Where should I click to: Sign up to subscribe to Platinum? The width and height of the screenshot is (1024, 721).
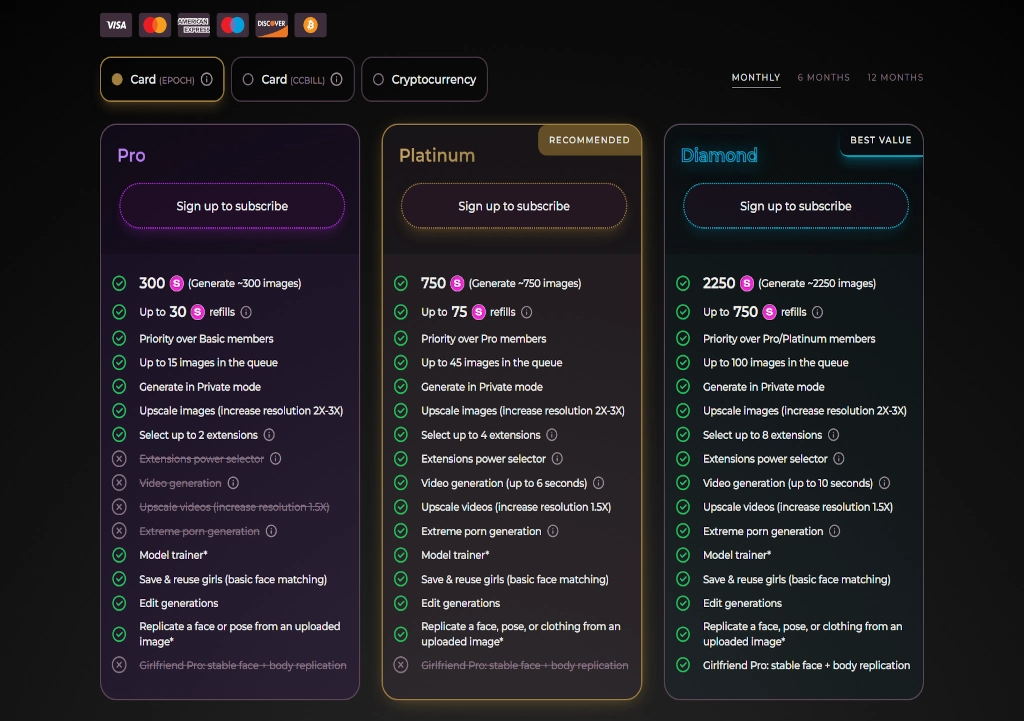click(513, 206)
